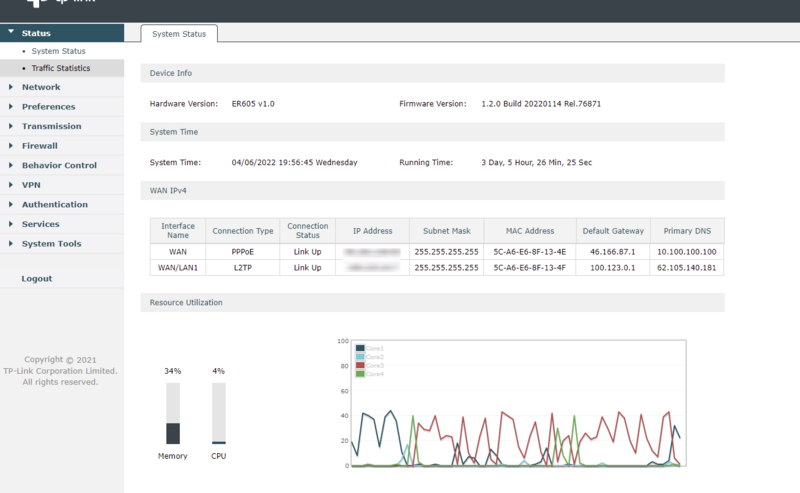Screen dimensions: 800x493
Task: Click the System Time section header
Action: click(x=433, y=132)
